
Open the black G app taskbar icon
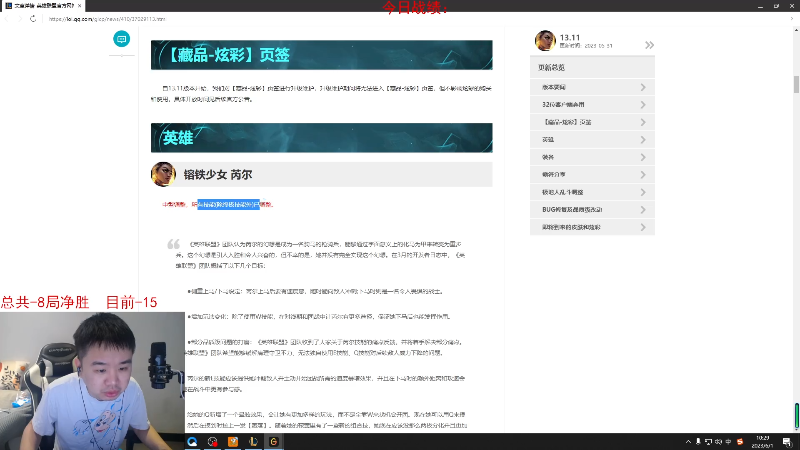tap(274, 442)
